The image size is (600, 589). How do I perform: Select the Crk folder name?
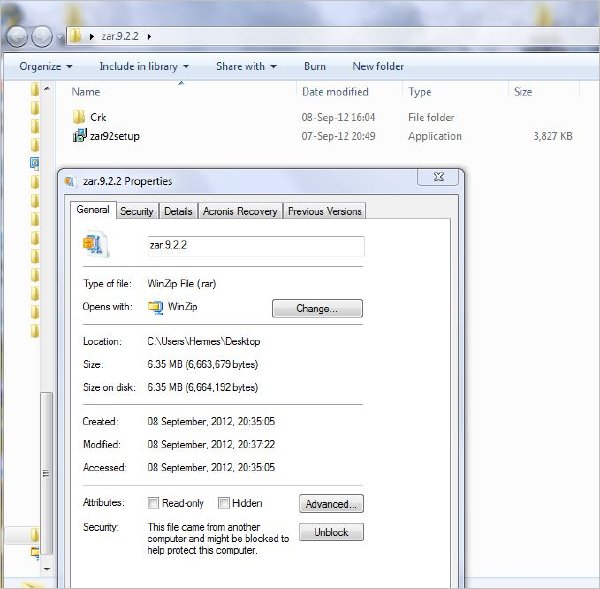98,117
